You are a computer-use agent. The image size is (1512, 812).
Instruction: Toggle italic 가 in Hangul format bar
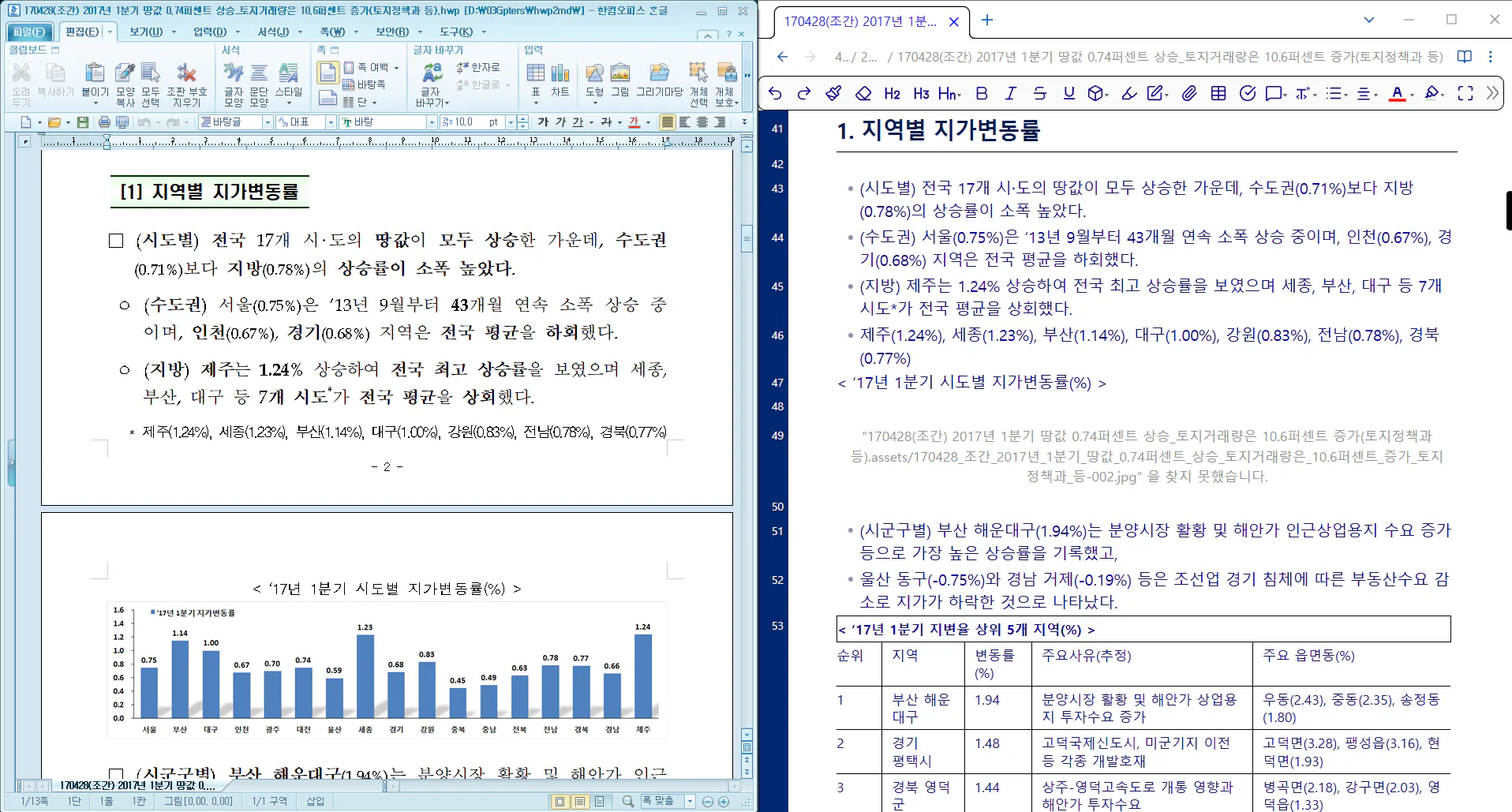(560, 122)
